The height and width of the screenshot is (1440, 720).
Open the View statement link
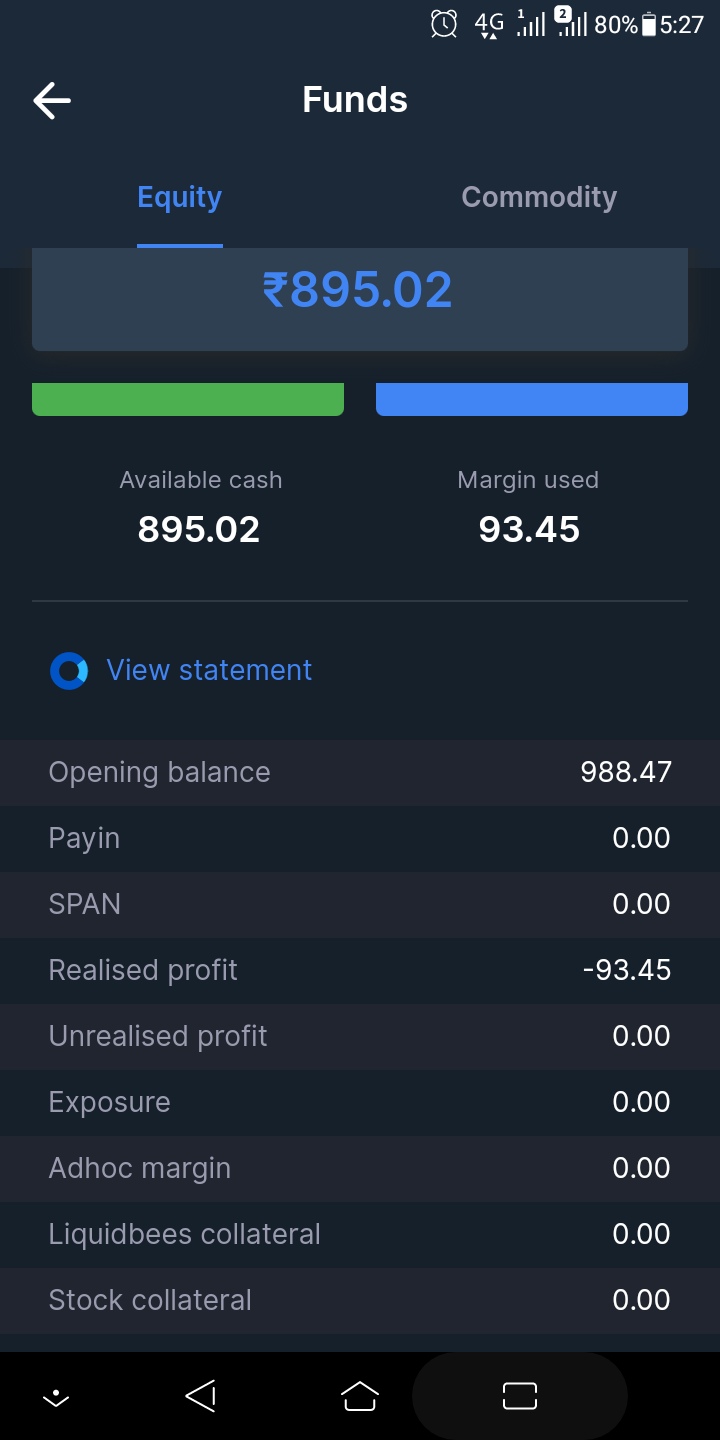click(x=209, y=670)
